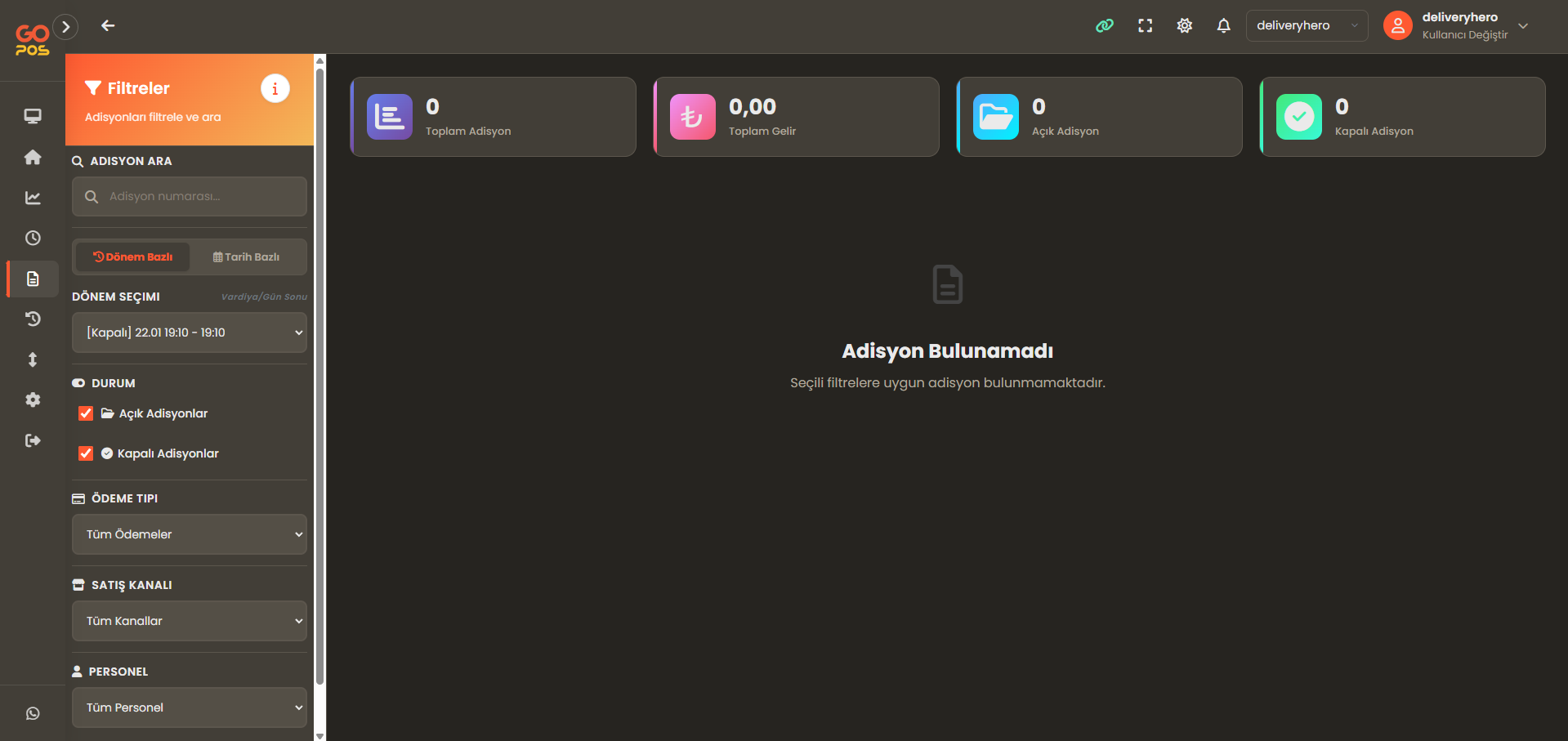Toggle fullscreen mode icon

(1146, 25)
